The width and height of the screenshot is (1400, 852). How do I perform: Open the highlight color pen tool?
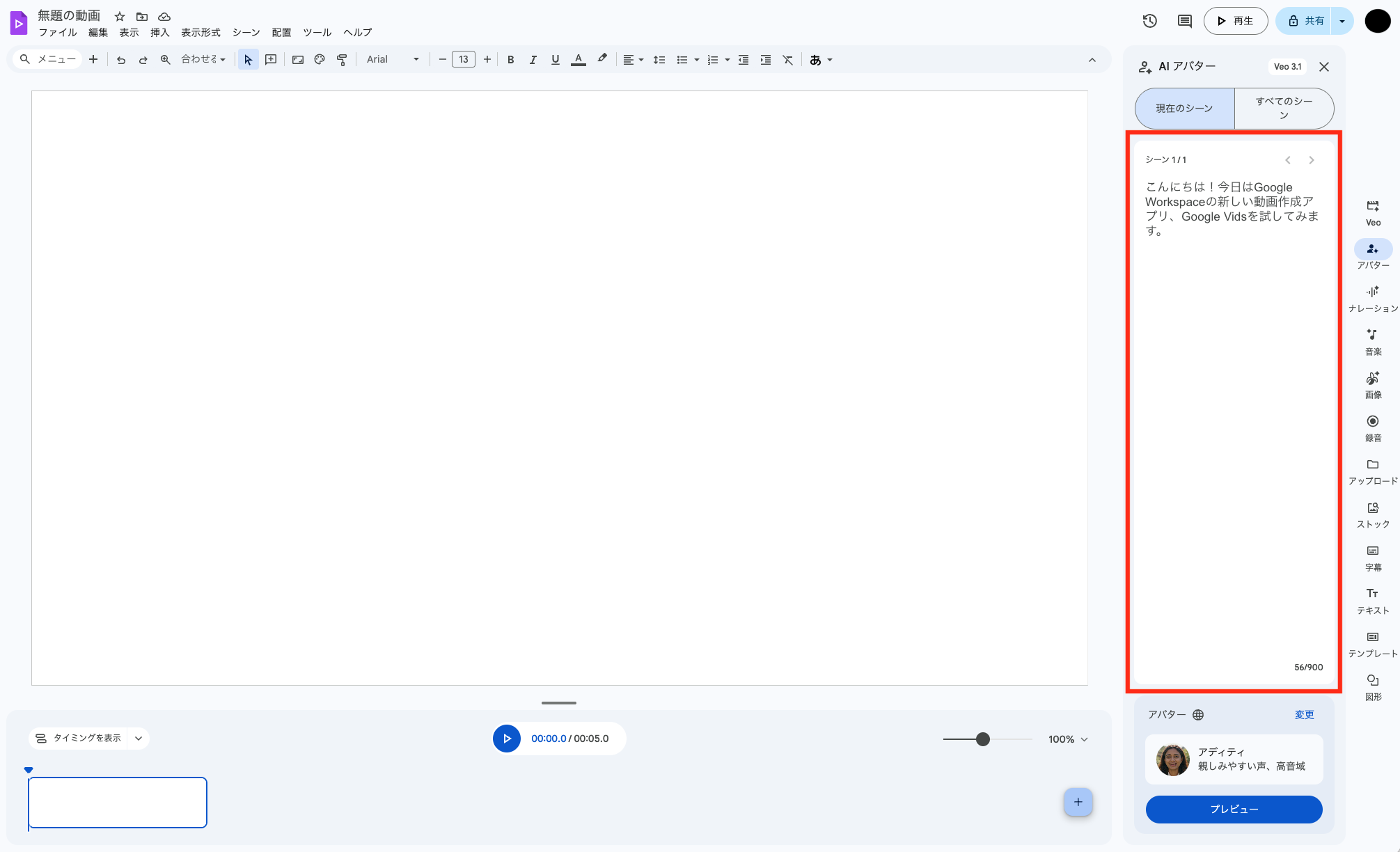tap(602, 59)
